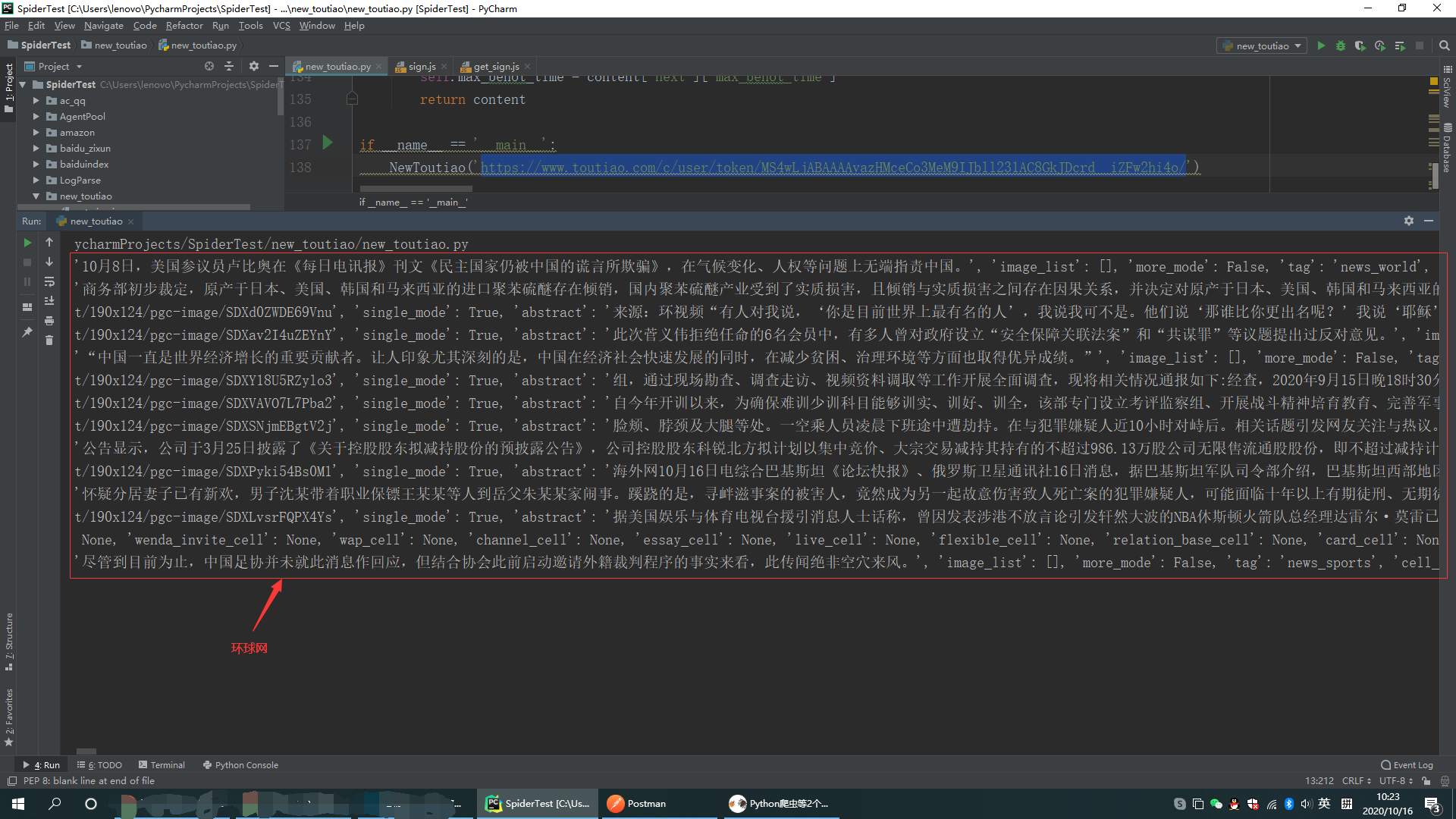This screenshot has height=819, width=1456.
Task: Collapse the new_toutiao folder
Action: pos(36,196)
